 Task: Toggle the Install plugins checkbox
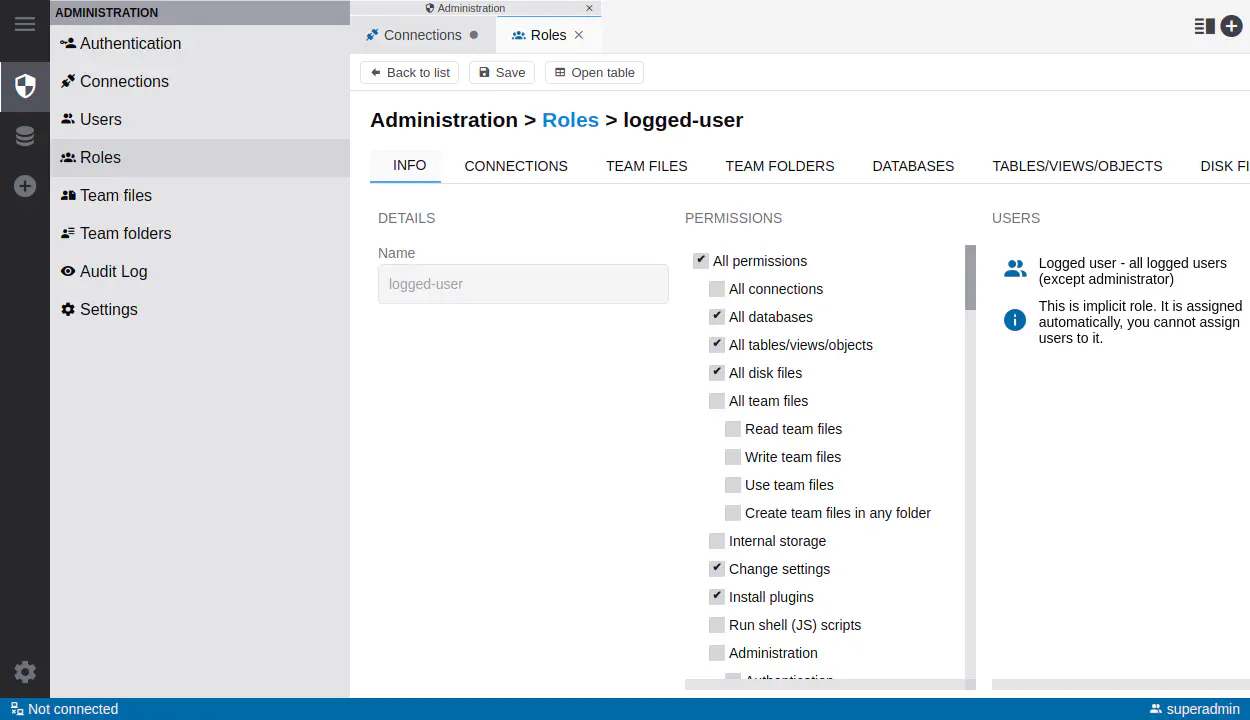717,597
